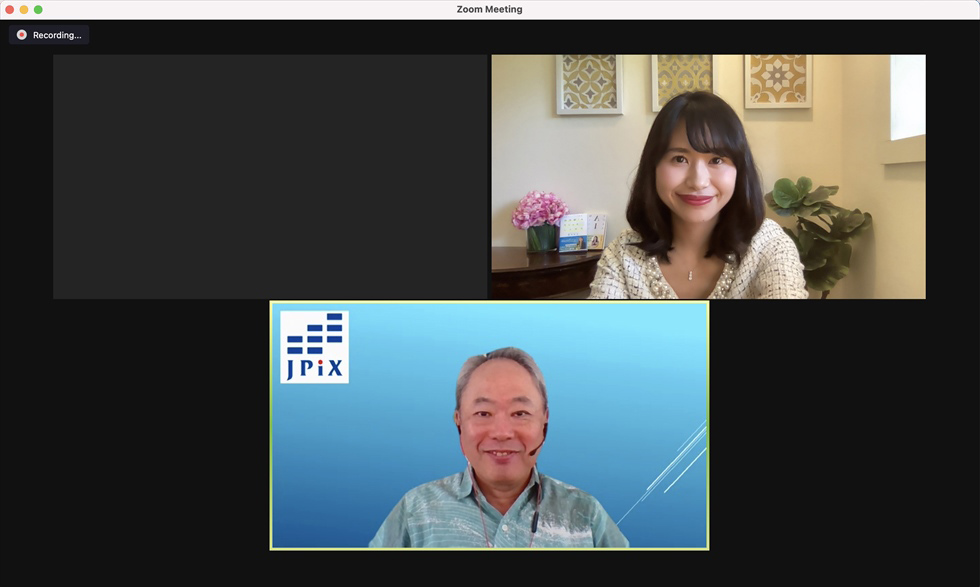Enter full screen with the green button
This screenshot has height=587, width=980.
[x=38, y=9]
